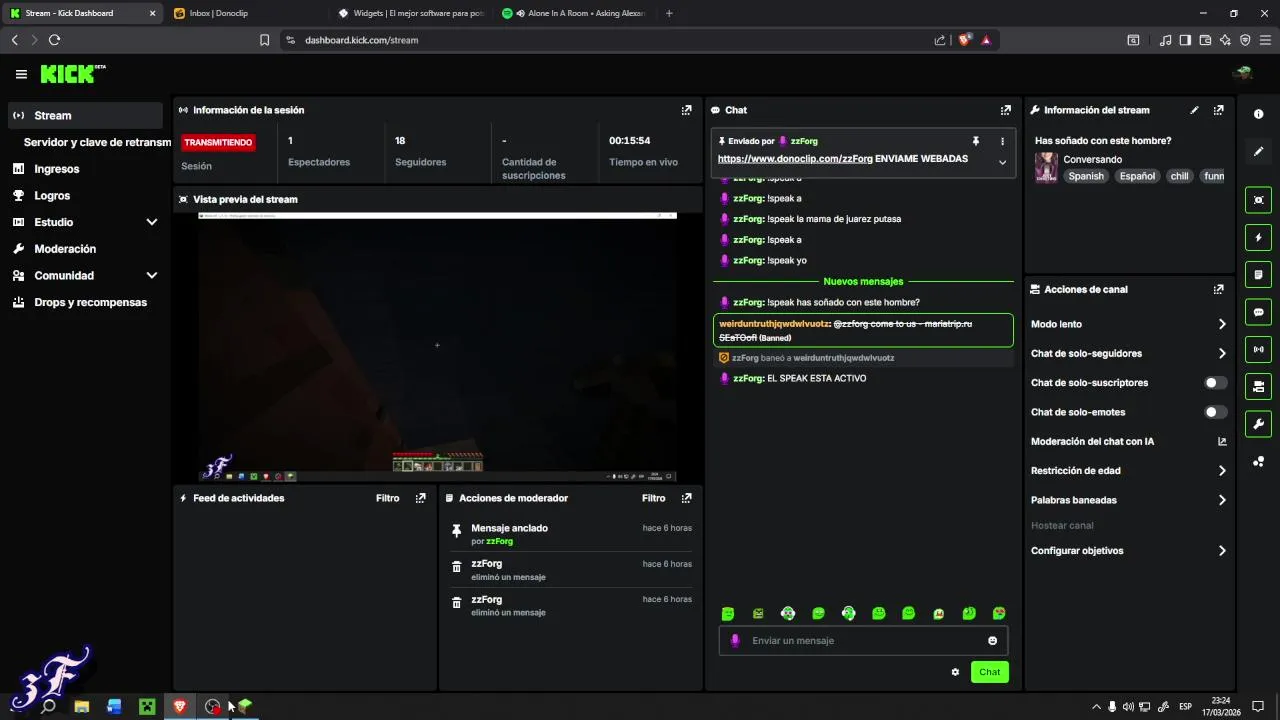
Task: Pop out the Acciones de moderador panel
Action: click(x=686, y=498)
